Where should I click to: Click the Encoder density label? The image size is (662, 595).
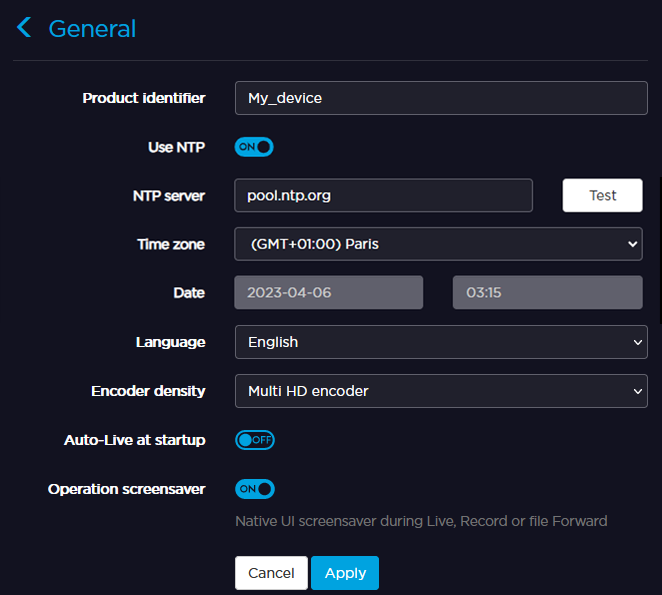[148, 391]
